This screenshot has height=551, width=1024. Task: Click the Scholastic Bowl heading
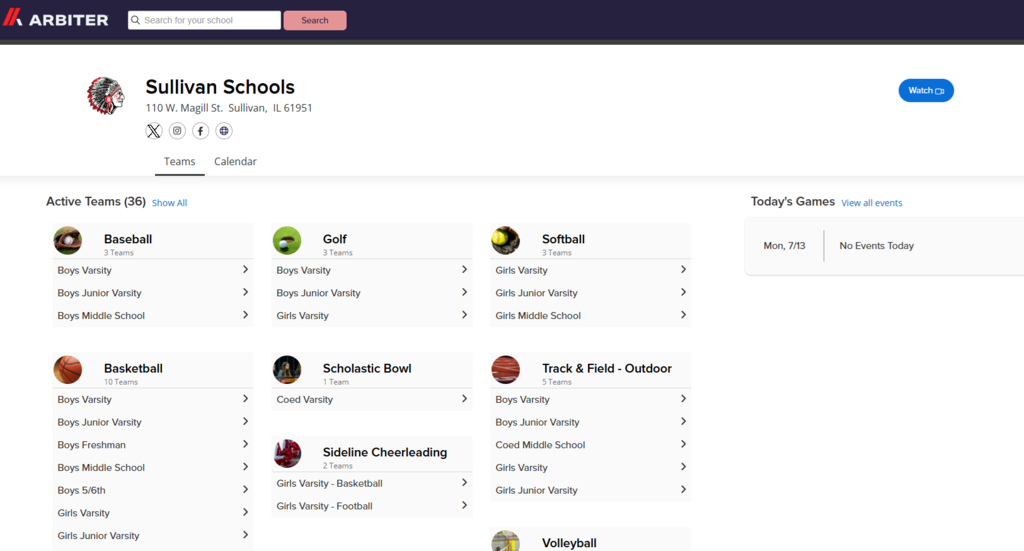[367, 368]
